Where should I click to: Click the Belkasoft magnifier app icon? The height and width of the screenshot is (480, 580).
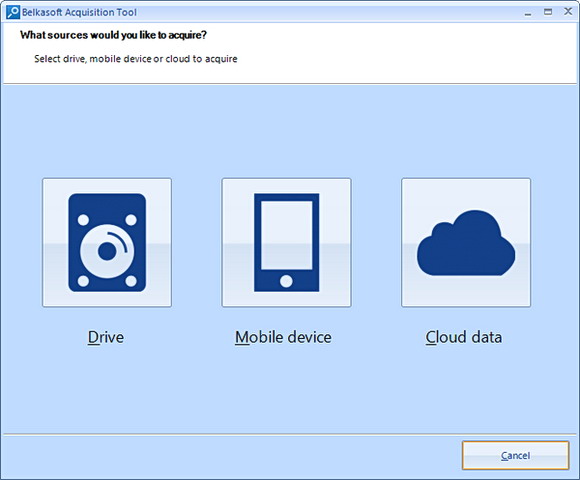point(13,12)
